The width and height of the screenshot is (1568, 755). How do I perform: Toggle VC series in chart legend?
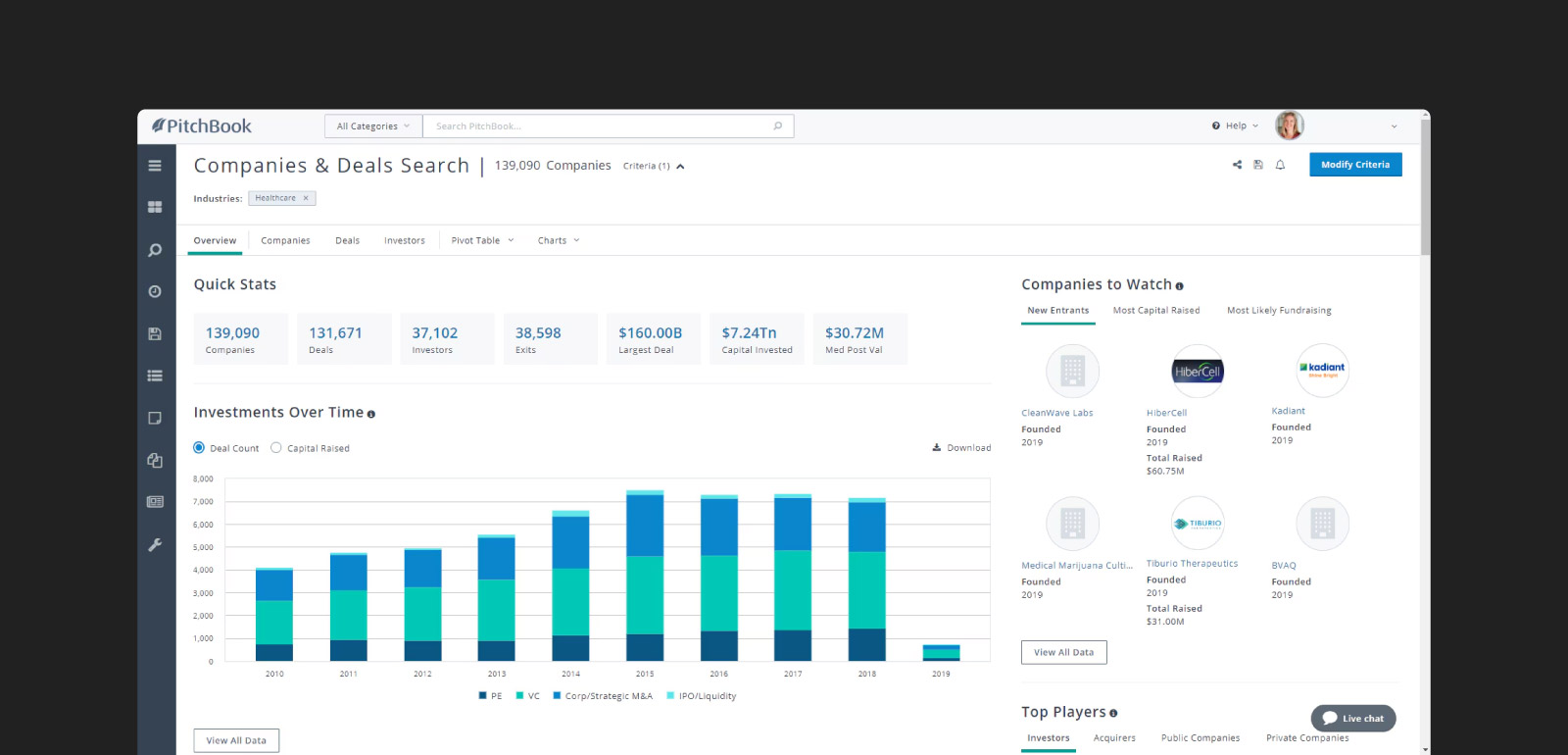click(x=528, y=696)
